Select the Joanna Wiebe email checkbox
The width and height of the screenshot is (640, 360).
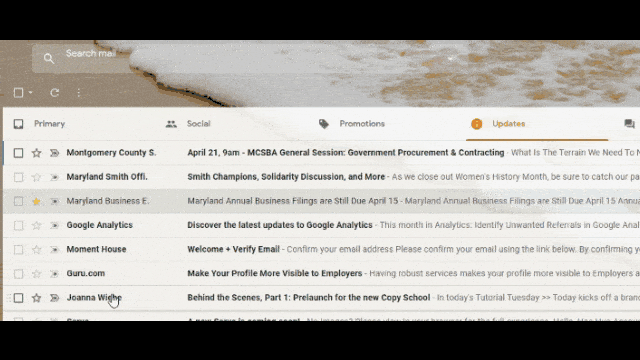18,298
